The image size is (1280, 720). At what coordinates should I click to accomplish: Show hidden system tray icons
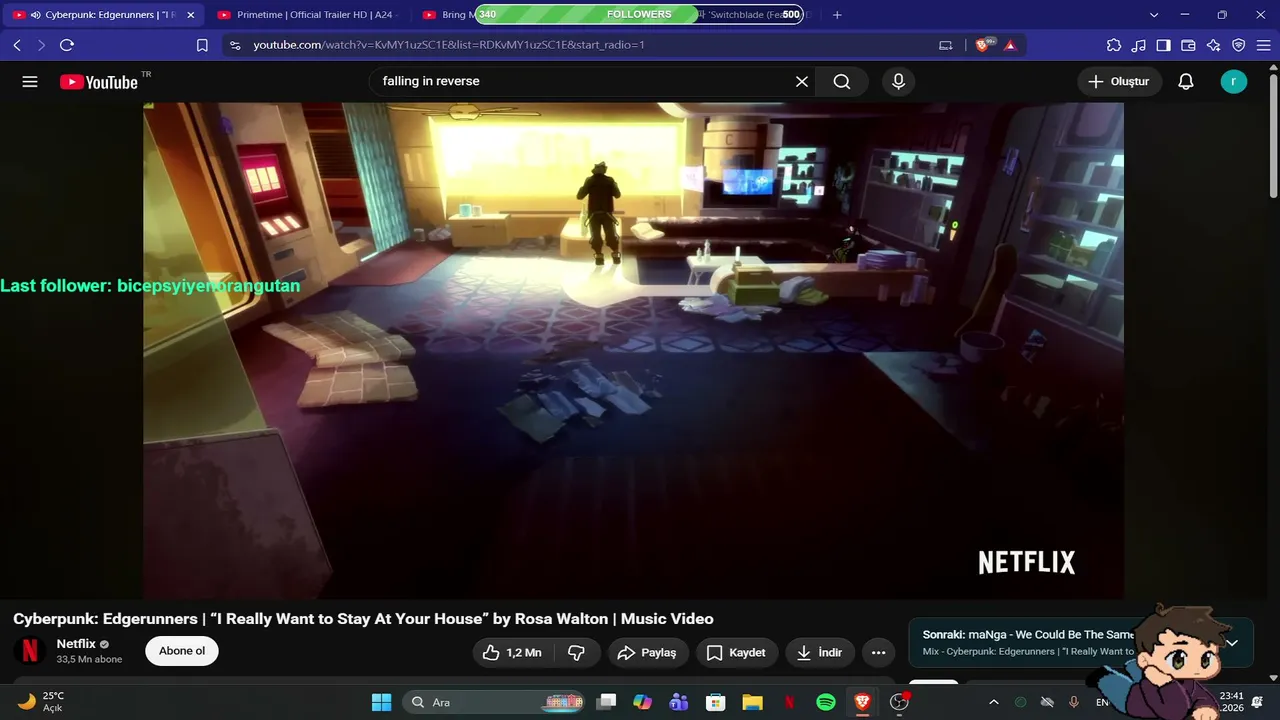coord(993,702)
